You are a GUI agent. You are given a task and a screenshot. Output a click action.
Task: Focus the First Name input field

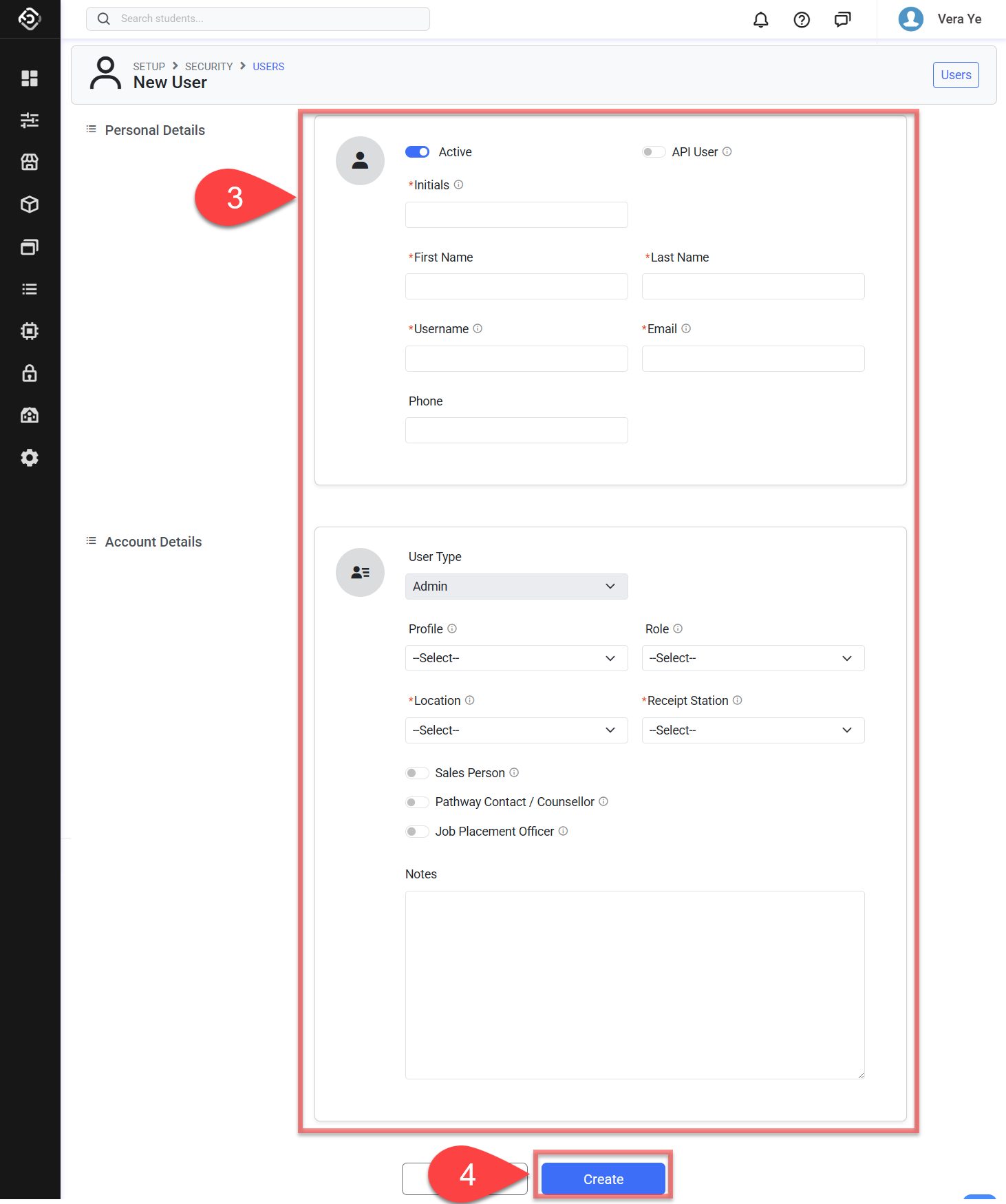516,286
